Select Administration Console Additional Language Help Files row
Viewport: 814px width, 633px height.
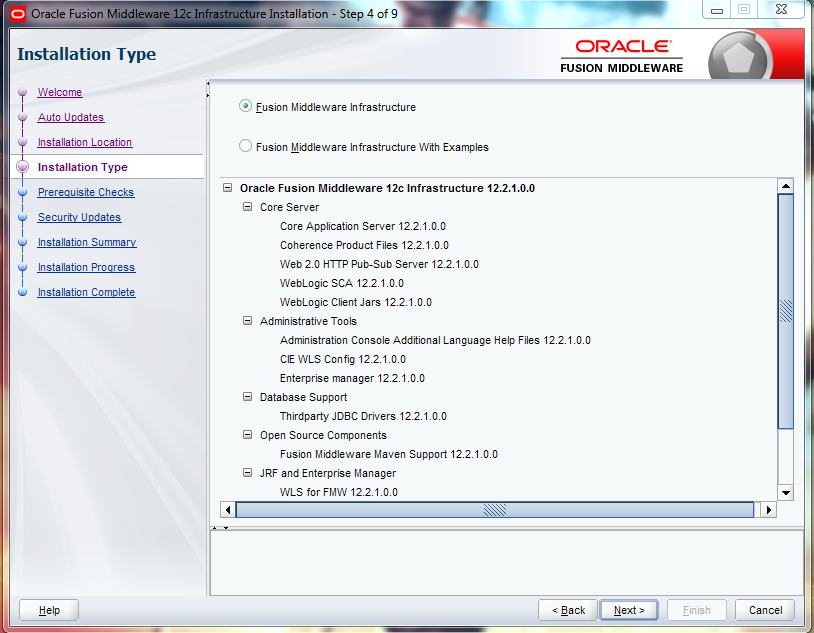[x=435, y=340]
